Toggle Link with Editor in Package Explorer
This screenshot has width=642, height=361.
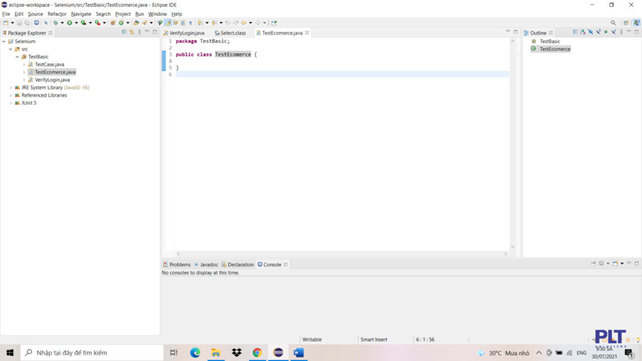click(x=132, y=32)
